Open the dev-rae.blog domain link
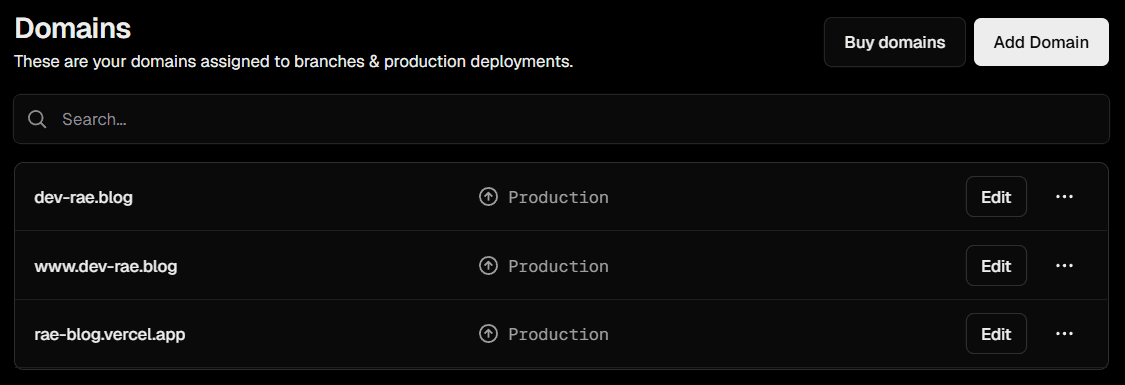This screenshot has height=385, width=1125. point(83,197)
